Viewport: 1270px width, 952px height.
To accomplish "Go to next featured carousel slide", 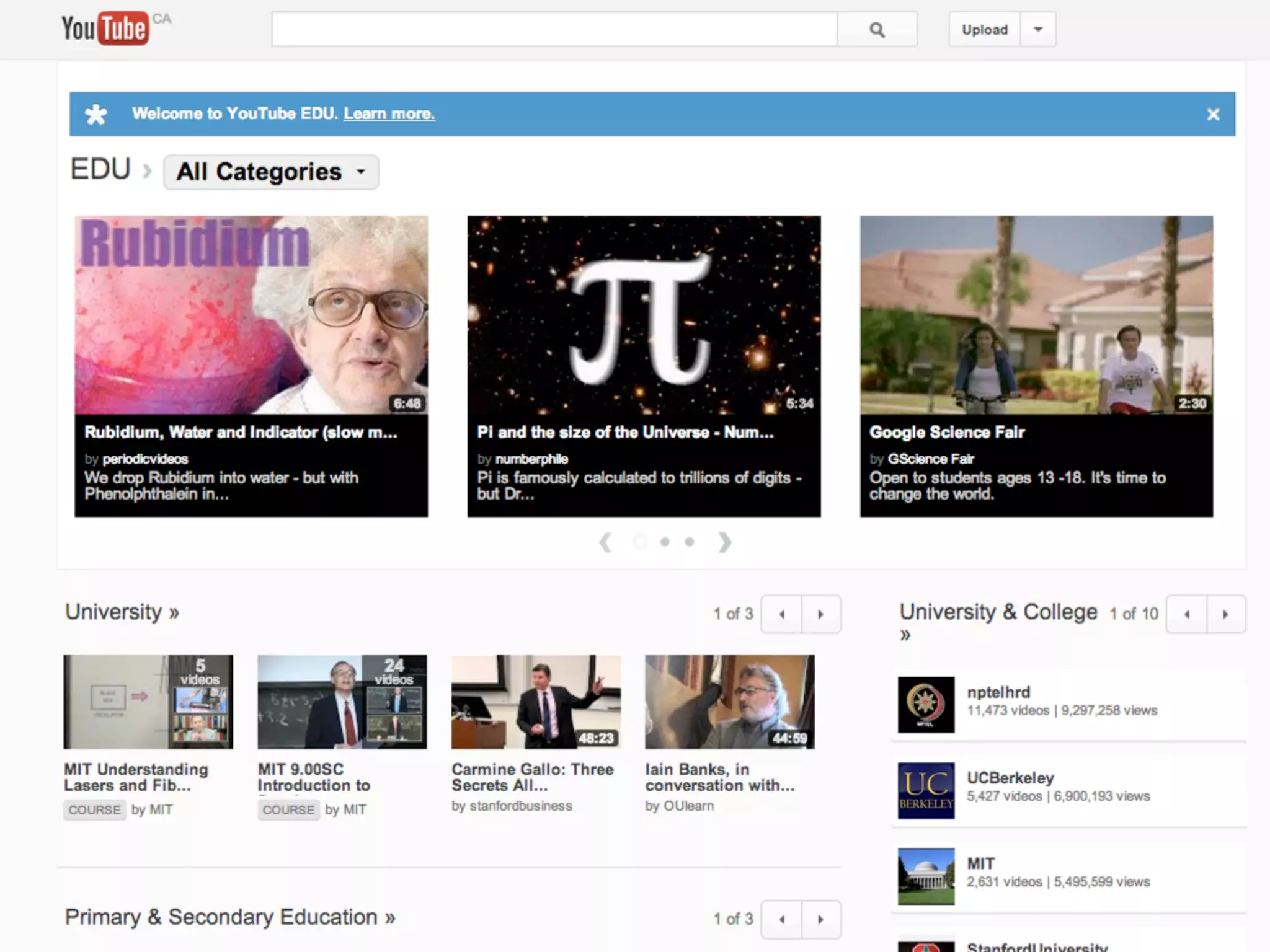I will point(724,542).
